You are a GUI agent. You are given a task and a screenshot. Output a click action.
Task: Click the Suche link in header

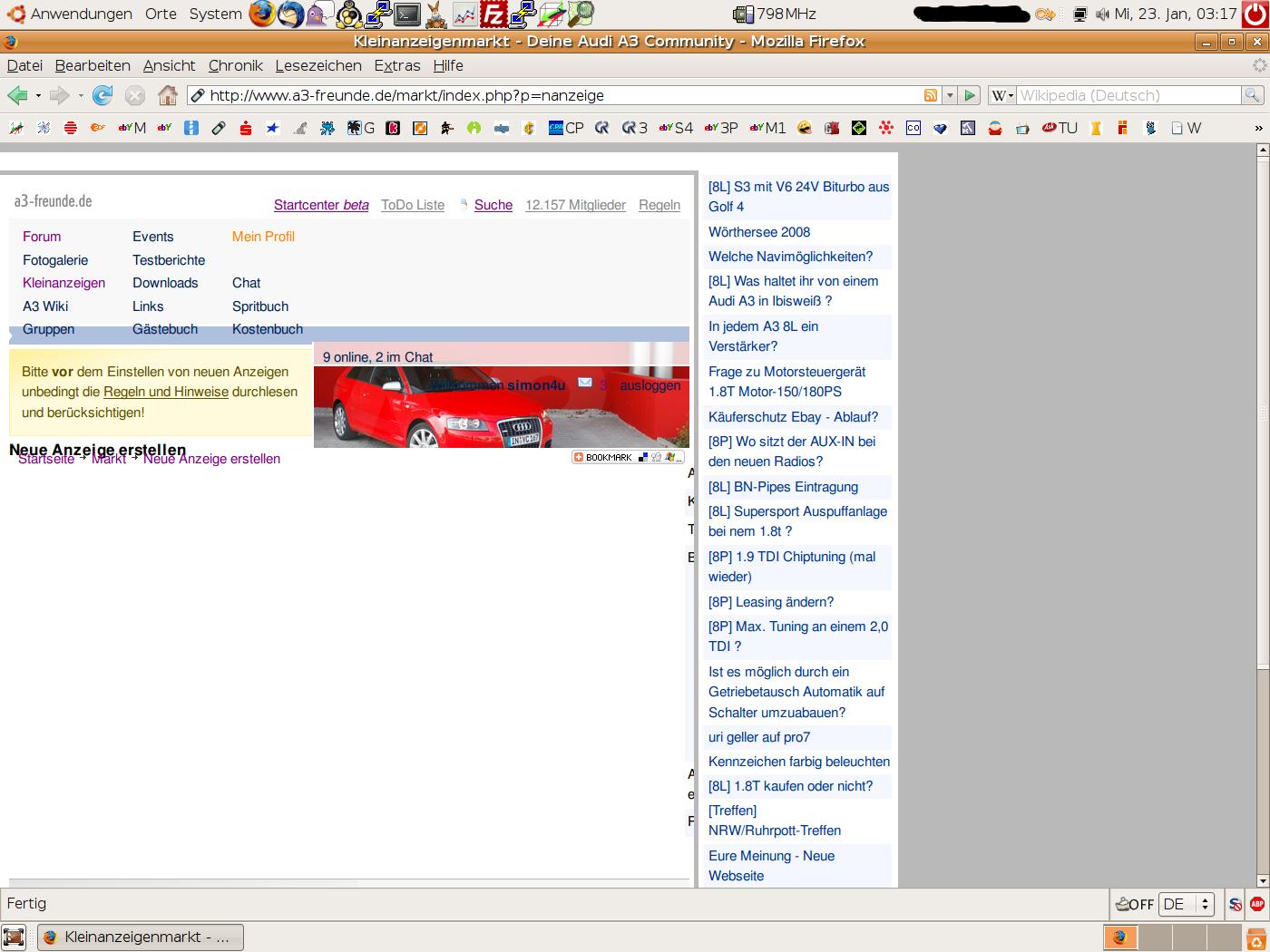coord(493,205)
